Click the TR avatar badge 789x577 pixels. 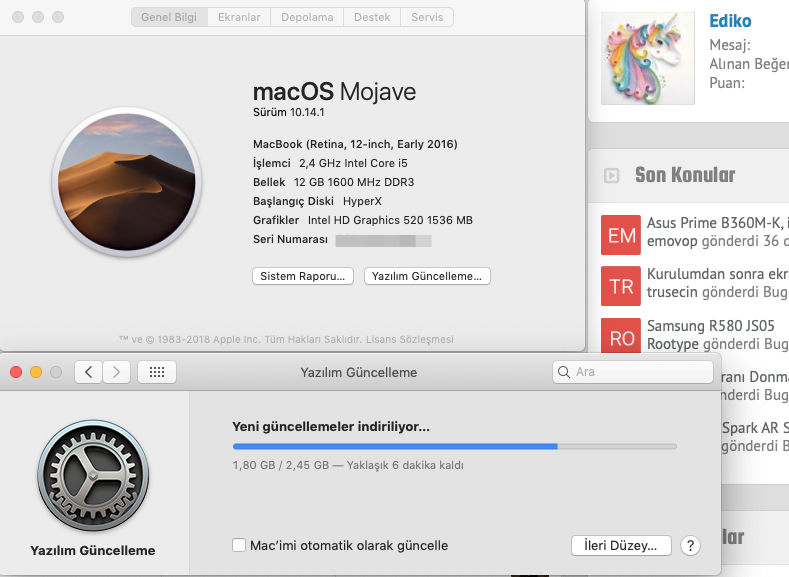point(622,287)
